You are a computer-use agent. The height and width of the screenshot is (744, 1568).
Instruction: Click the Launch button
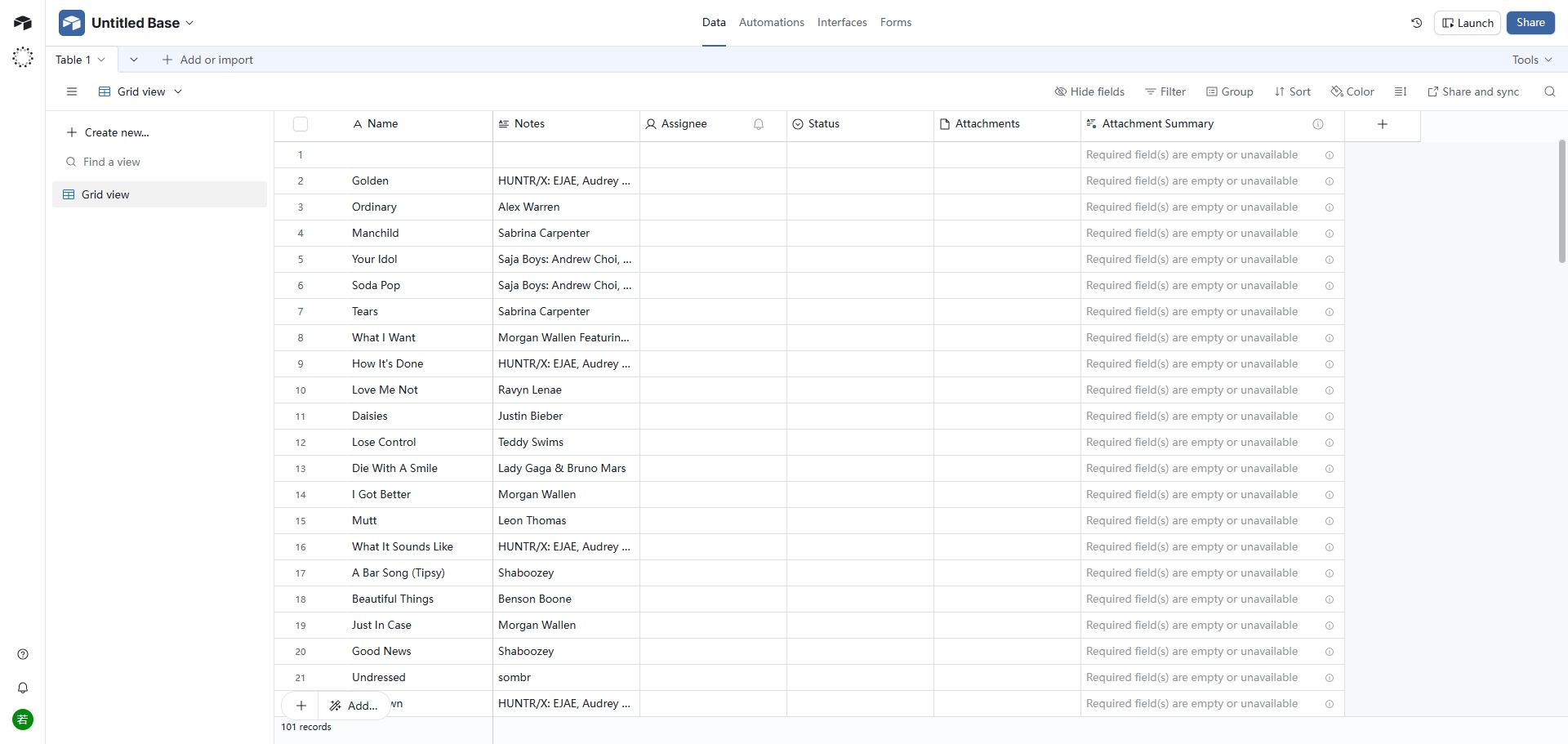tap(1467, 23)
